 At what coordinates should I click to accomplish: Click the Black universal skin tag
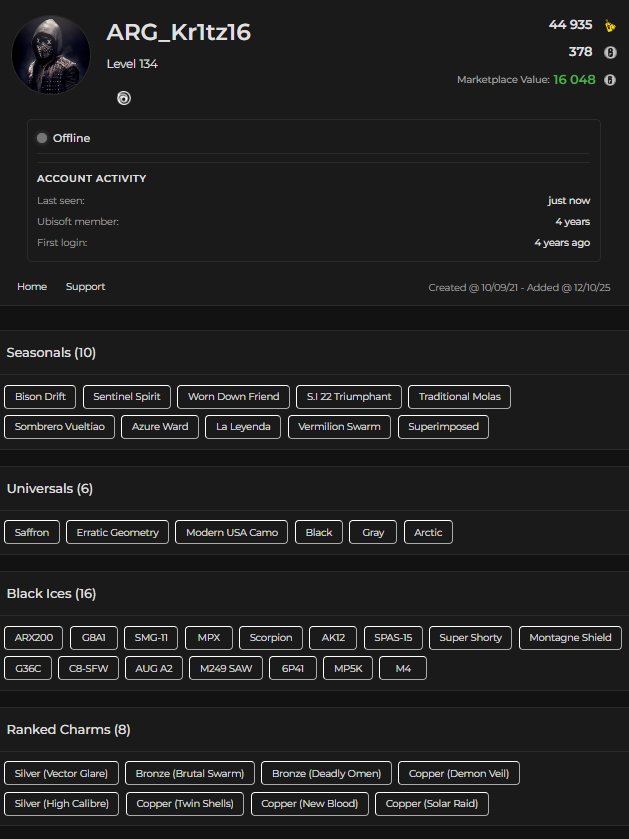coord(319,532)
